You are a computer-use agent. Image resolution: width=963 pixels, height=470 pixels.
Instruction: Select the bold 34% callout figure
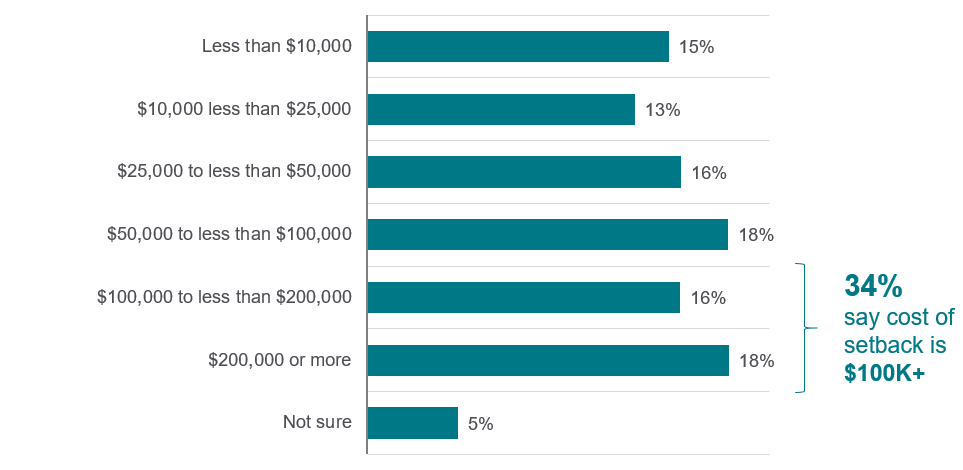pyautogui.click(x=873, y=287)
